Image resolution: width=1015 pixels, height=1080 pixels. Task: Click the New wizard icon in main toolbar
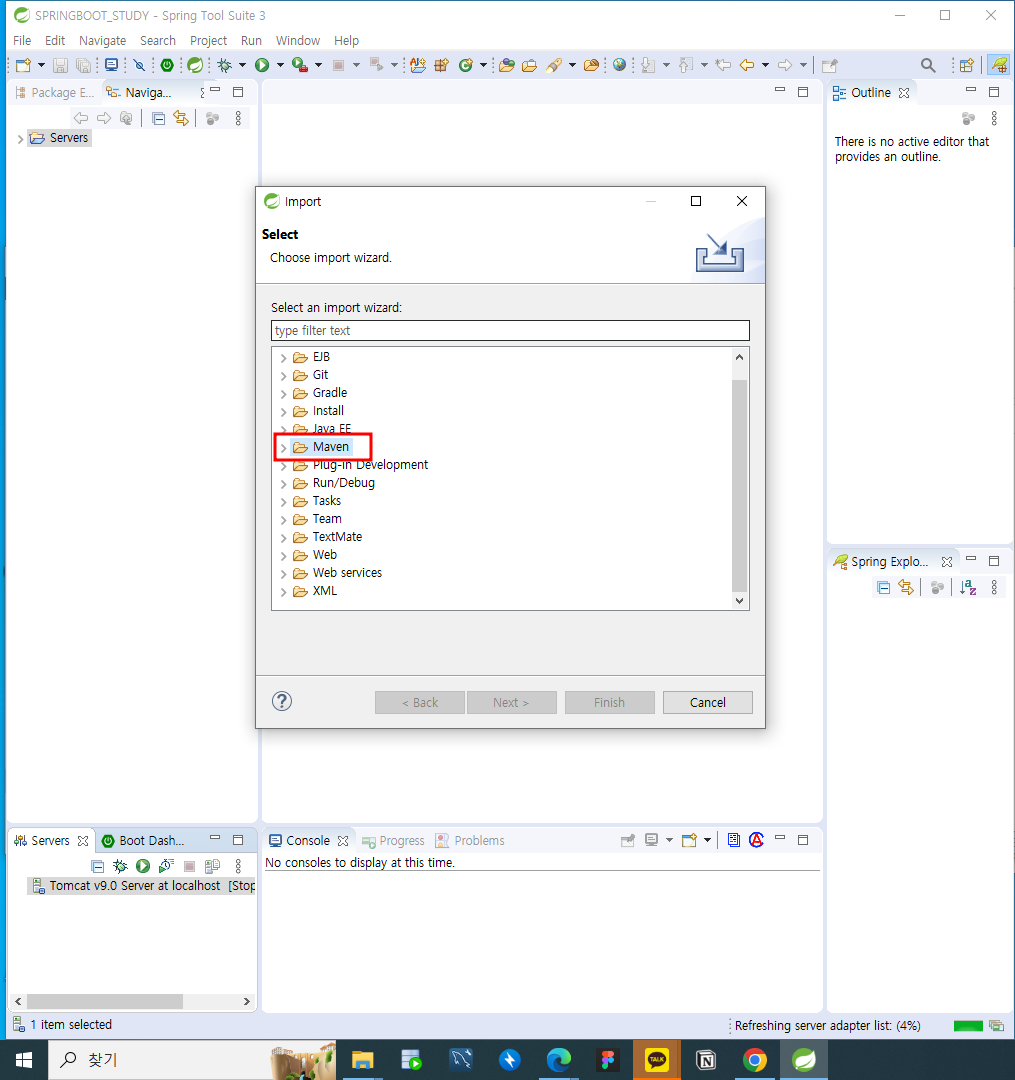tap(23, 65)
